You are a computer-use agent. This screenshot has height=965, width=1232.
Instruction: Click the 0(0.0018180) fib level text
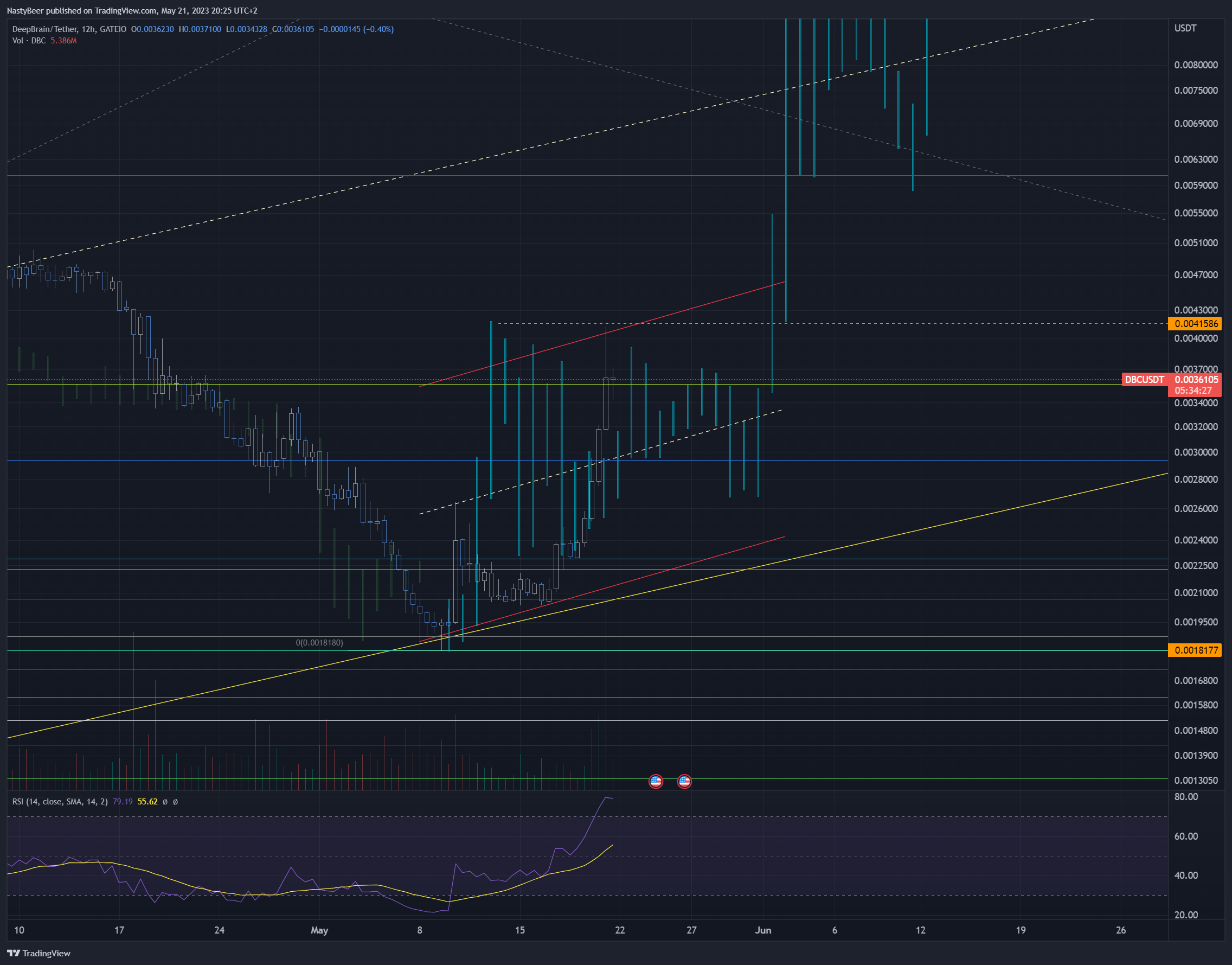pos(319,642)
